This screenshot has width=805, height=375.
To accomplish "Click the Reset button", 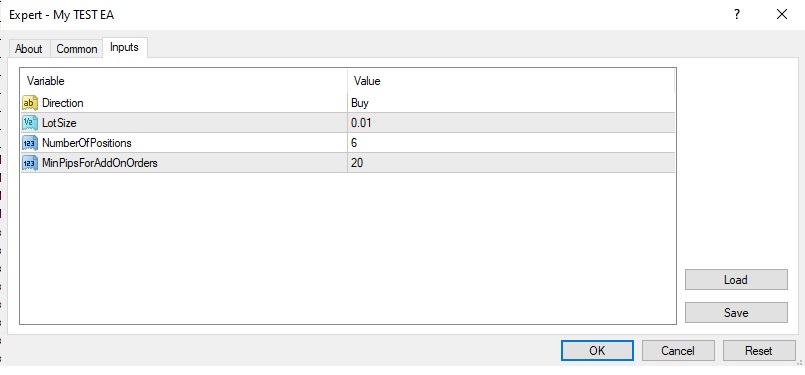I will point(759,351).
